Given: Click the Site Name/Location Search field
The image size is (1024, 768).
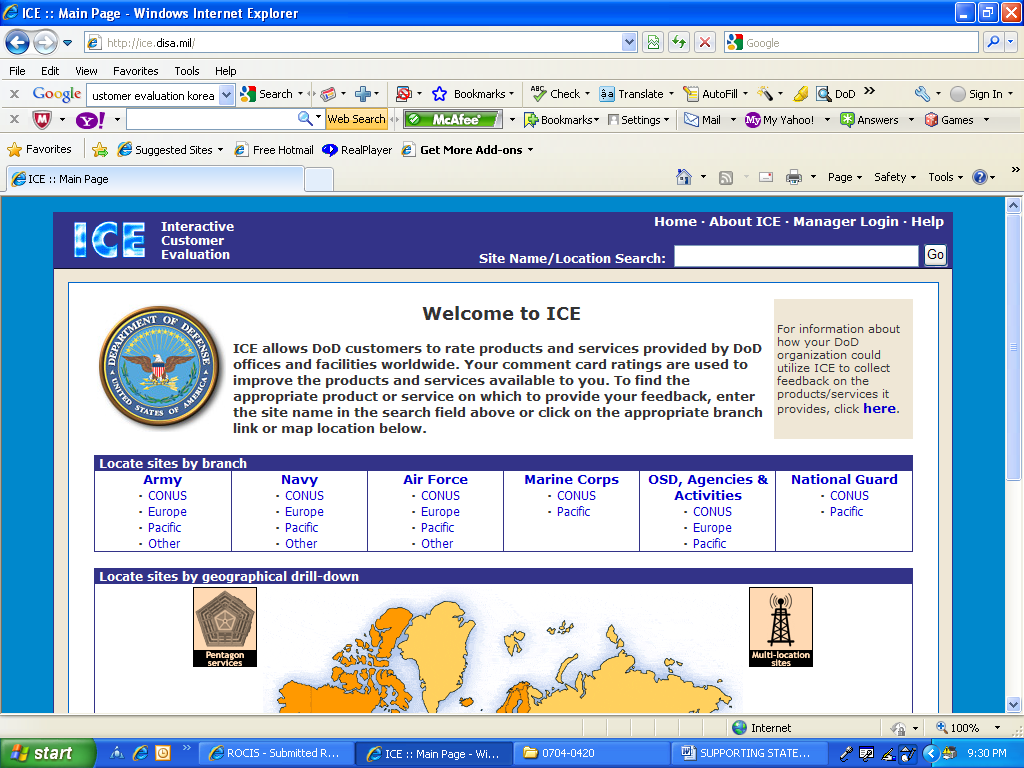Looking at the screenshot, I should (795, 257).
